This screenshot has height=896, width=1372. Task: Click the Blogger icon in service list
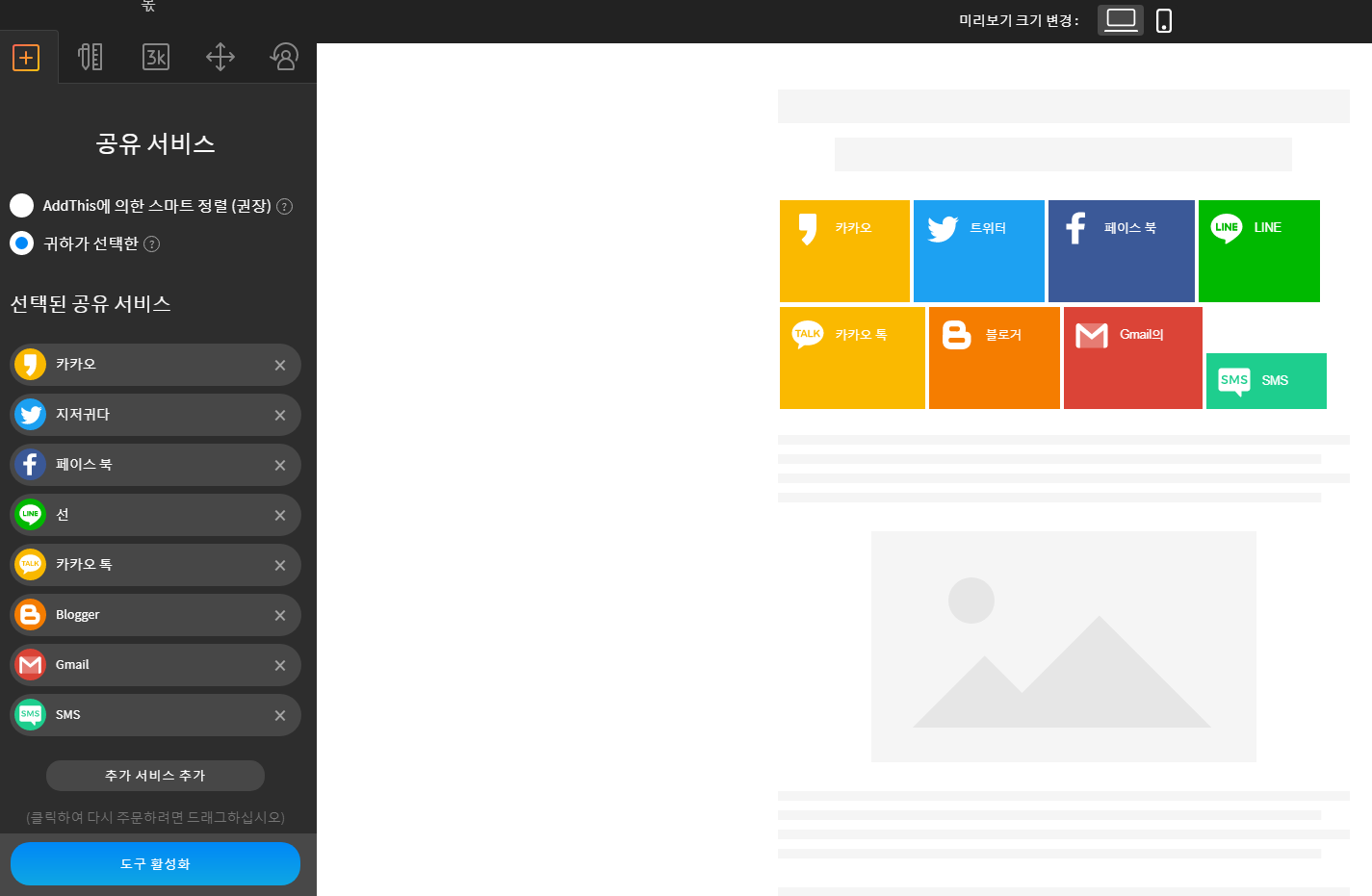(x=31, y=615)
